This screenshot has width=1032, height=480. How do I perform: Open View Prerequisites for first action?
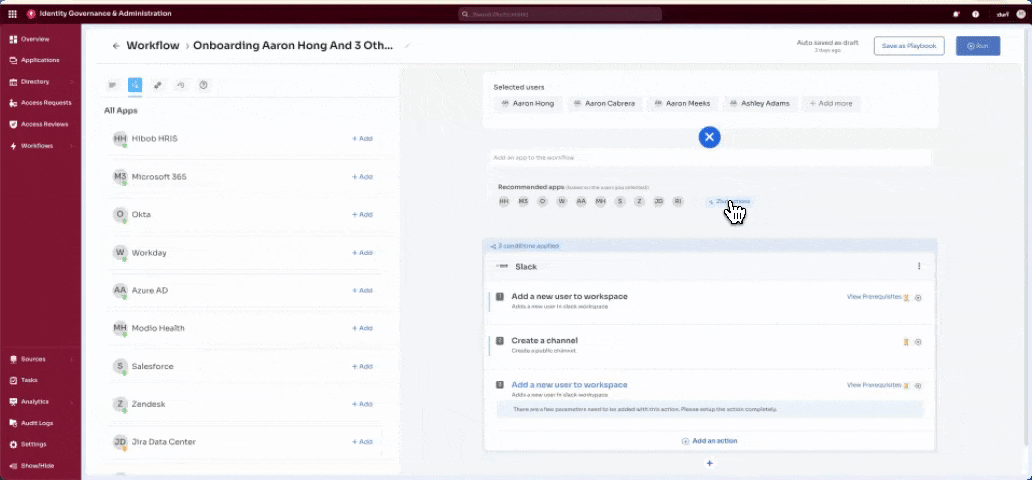tap(873, 297)
